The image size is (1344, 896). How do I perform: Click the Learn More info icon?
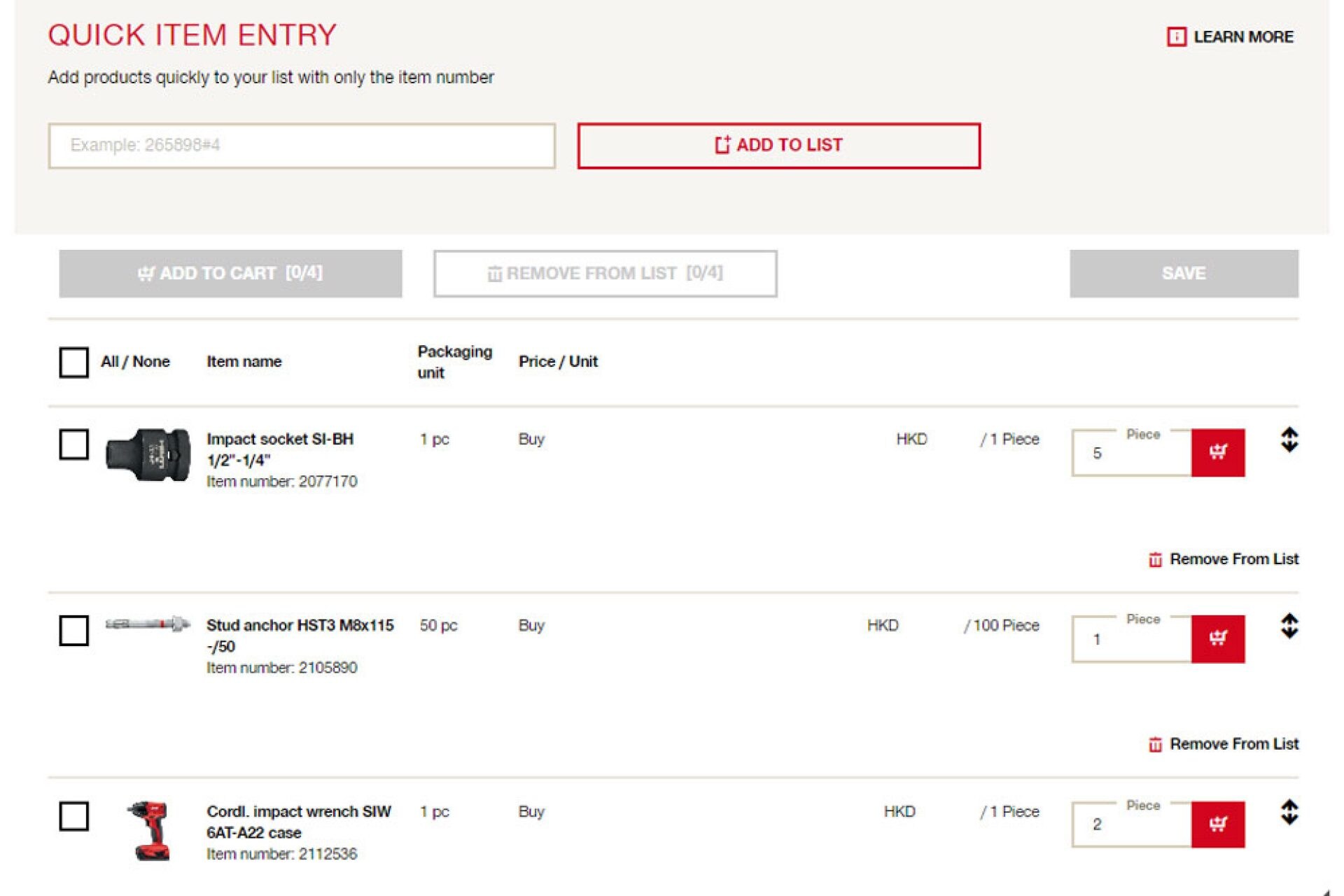[1176, 36]
